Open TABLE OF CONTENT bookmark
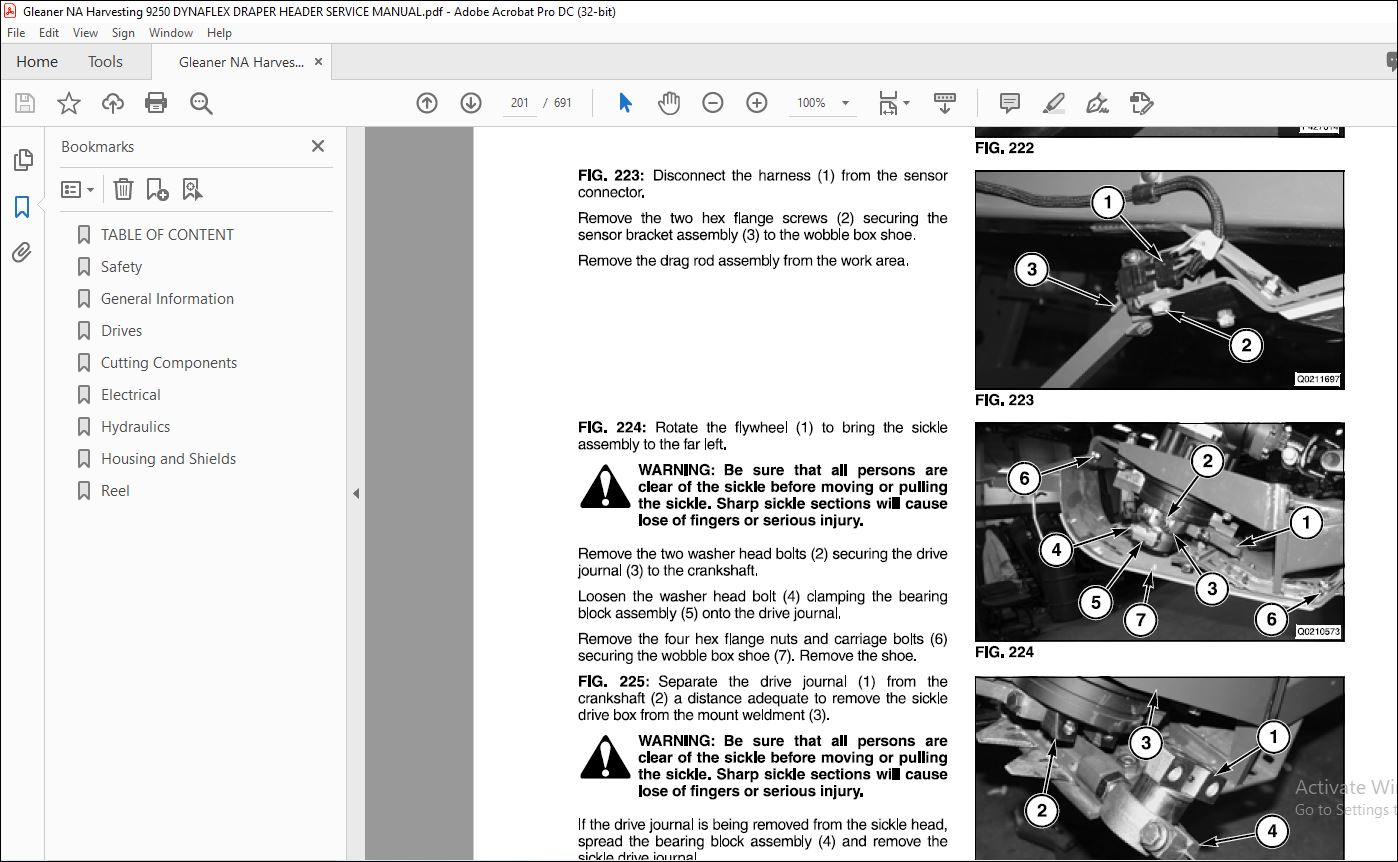1398x862 pixels. pos(167,235)
